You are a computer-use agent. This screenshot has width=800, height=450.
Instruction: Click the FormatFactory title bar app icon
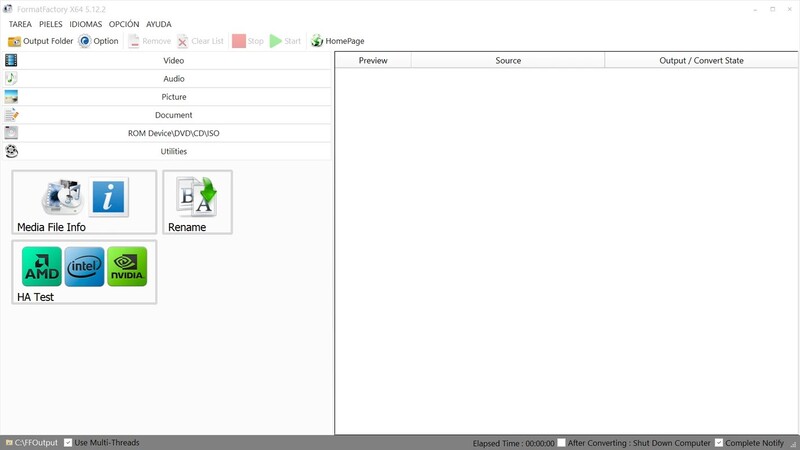8,9
